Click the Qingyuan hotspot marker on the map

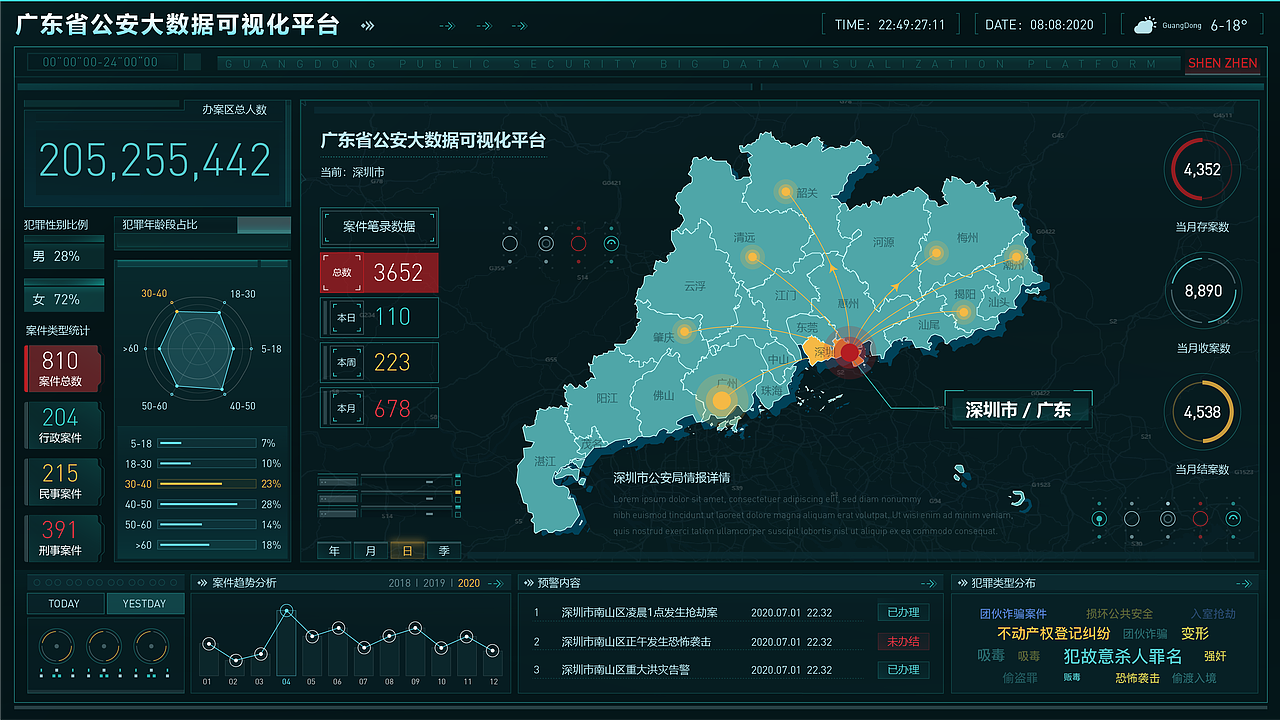coord(752,257)
